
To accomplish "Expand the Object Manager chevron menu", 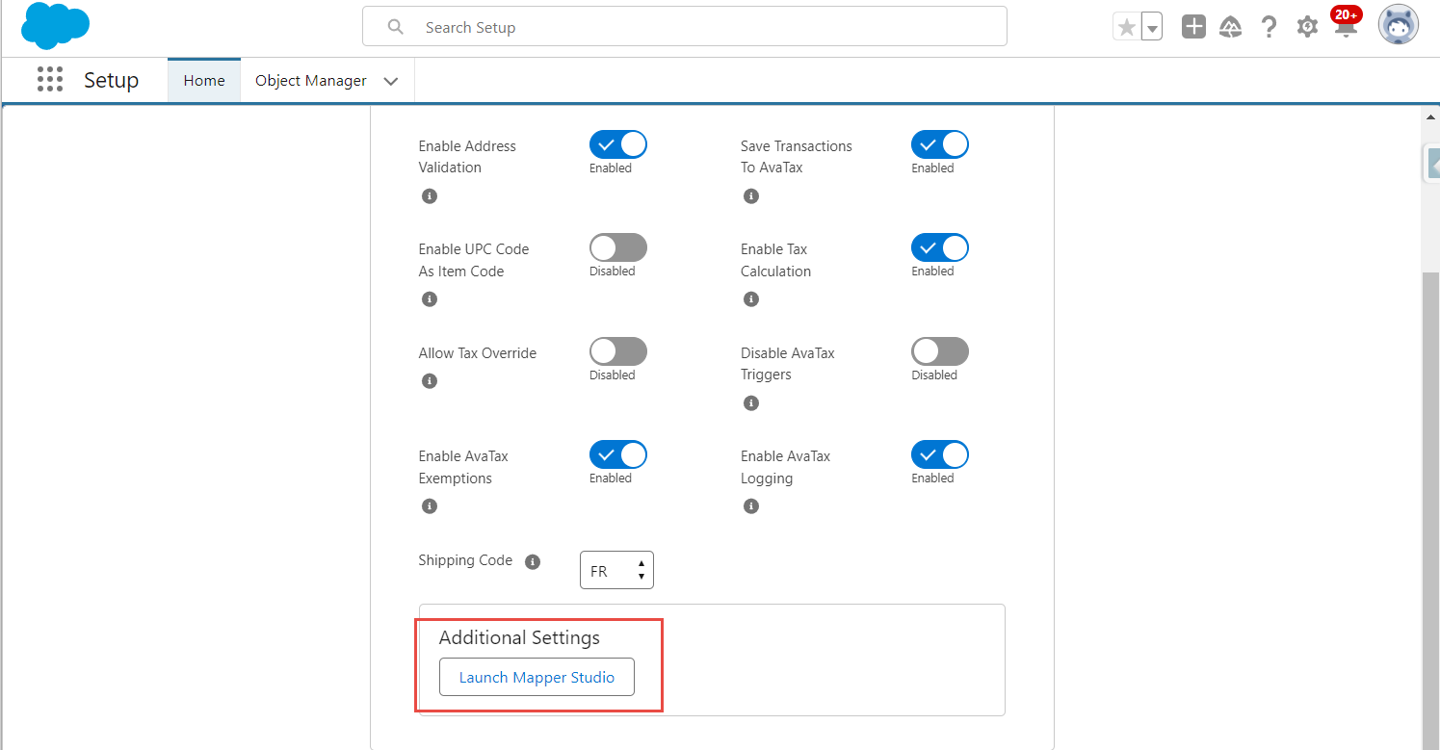I will pyautogui.click(x=391, y=81).
